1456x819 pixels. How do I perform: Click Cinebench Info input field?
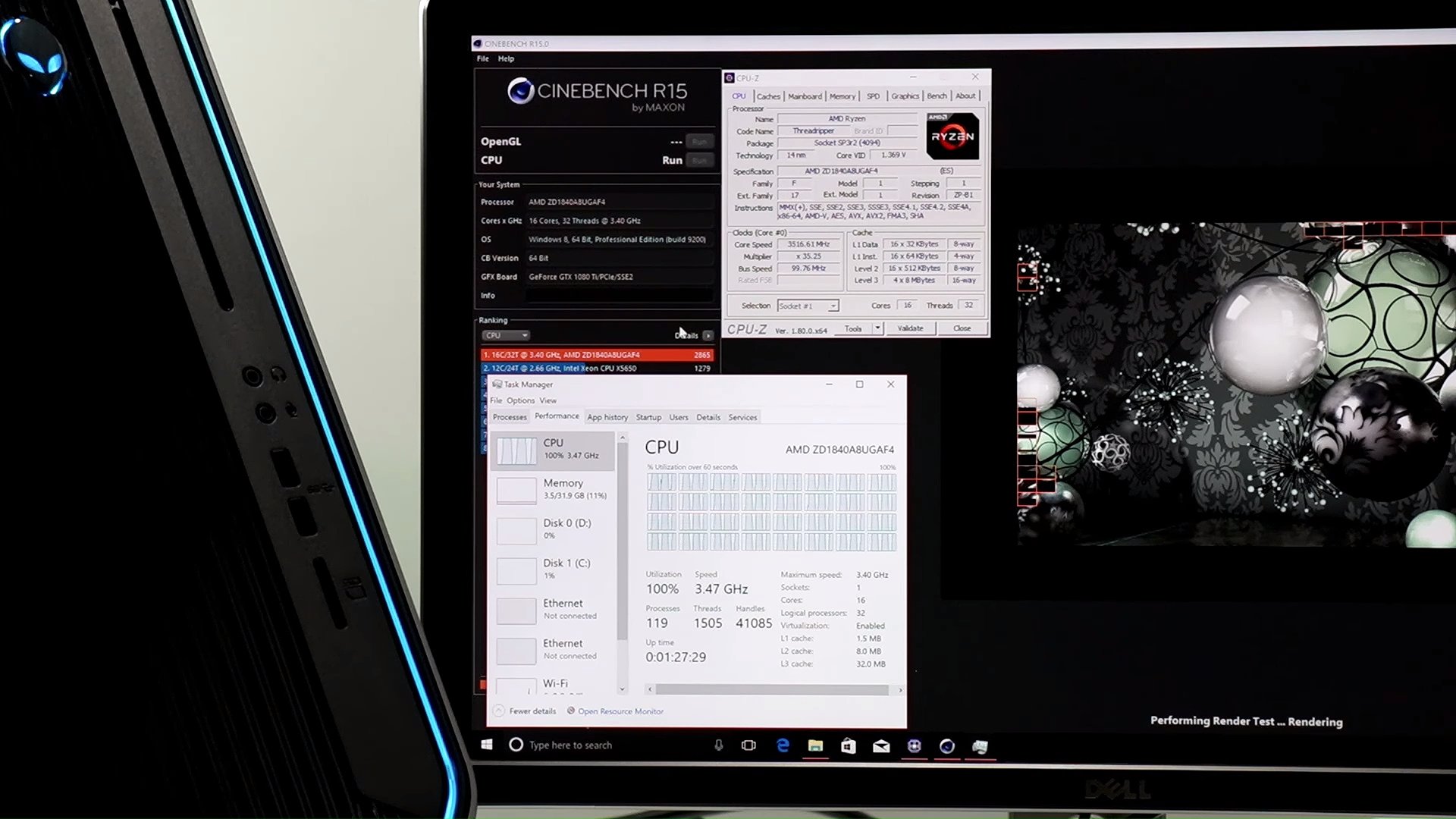tap(620, 296)
